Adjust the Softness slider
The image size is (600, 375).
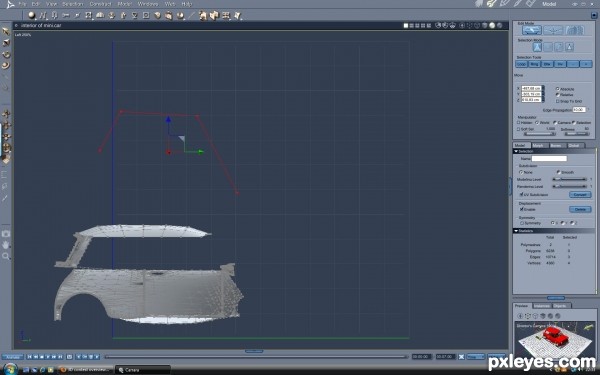577,134
